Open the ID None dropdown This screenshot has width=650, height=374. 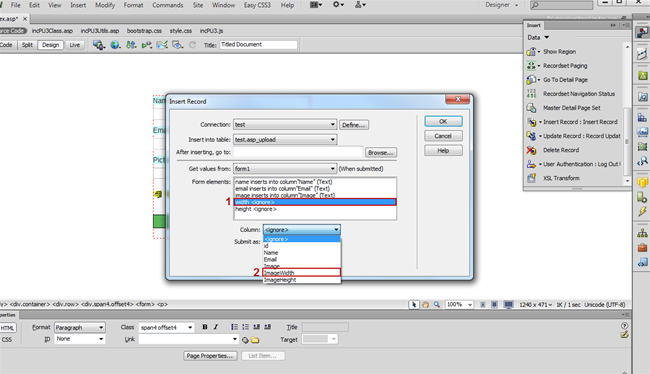80,339
